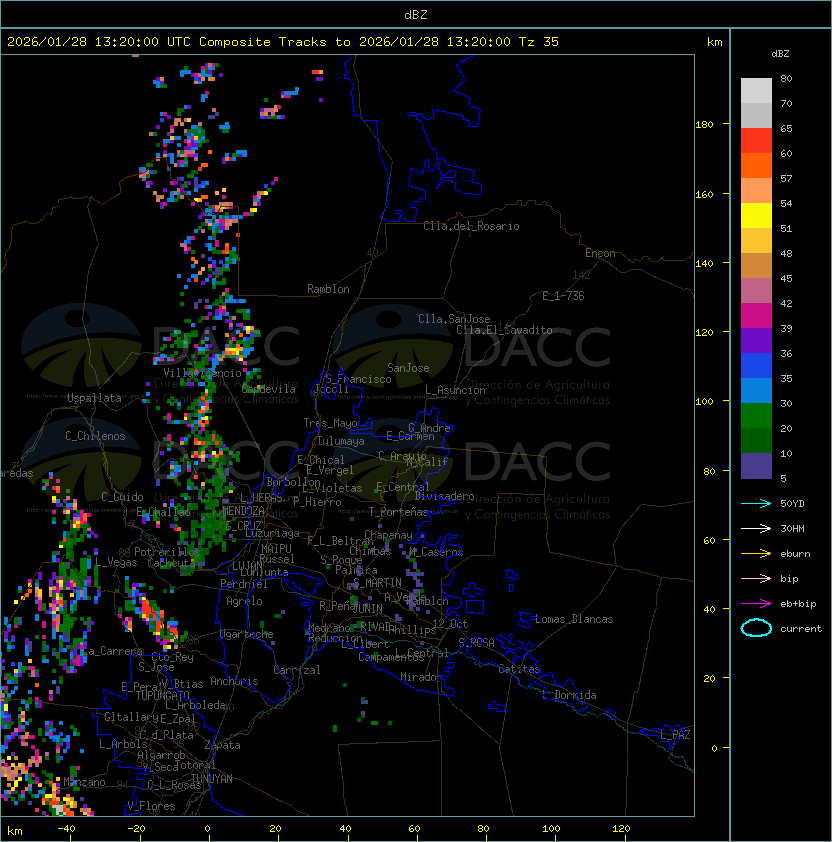Click the Anchoris place label
832x842 pixels.
tap(234, 681)
